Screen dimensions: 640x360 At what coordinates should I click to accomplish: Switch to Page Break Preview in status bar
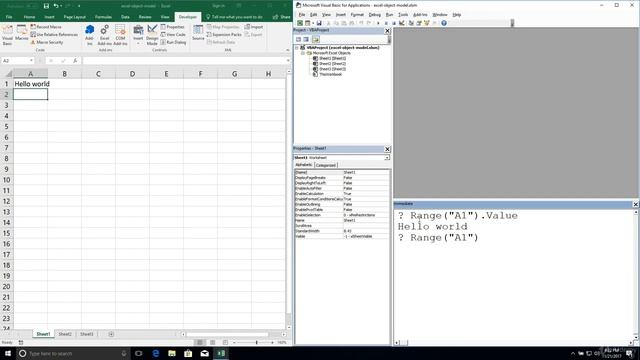(x=225, y=342)
